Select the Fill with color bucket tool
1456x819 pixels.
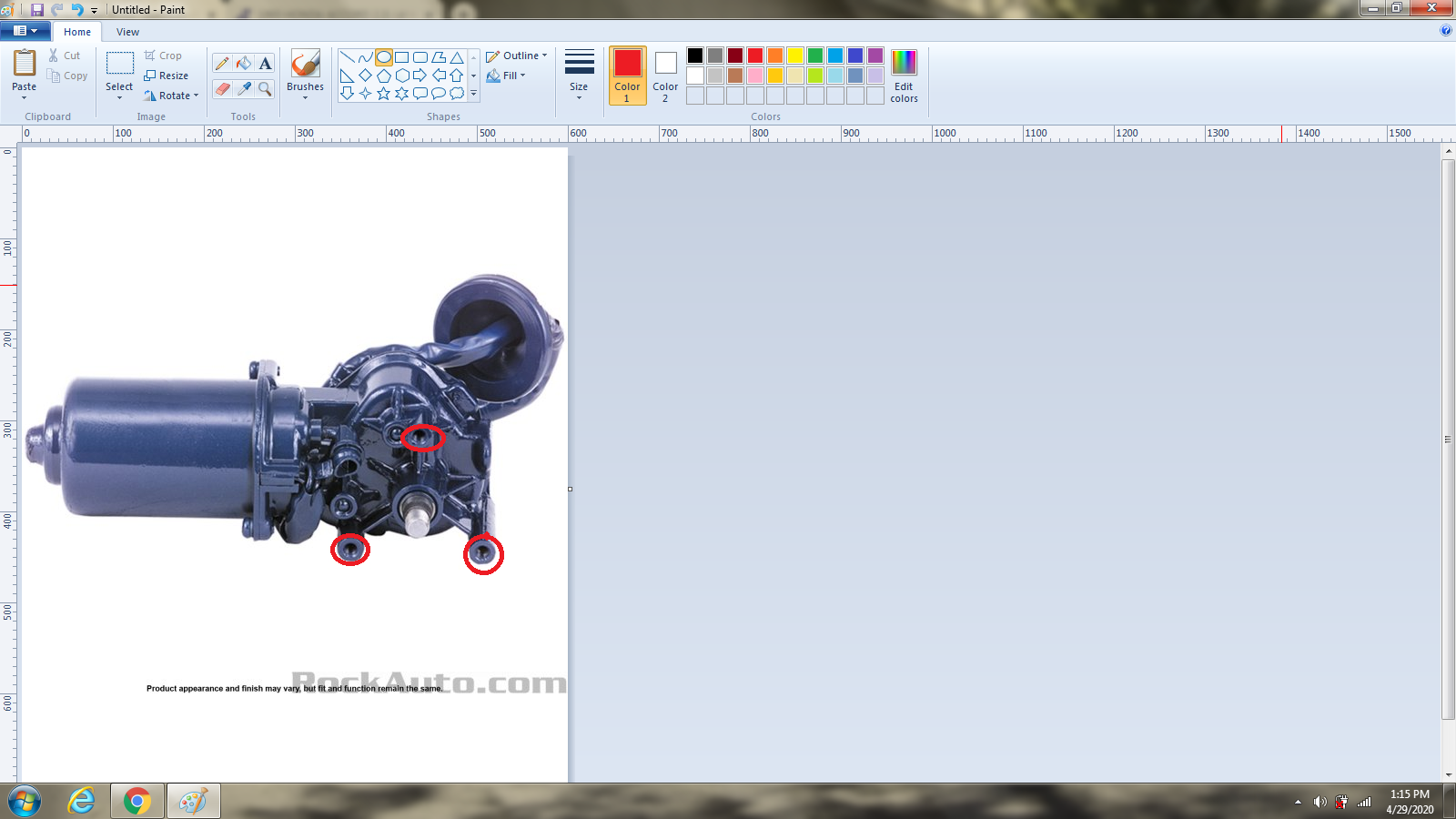(244, 63)
